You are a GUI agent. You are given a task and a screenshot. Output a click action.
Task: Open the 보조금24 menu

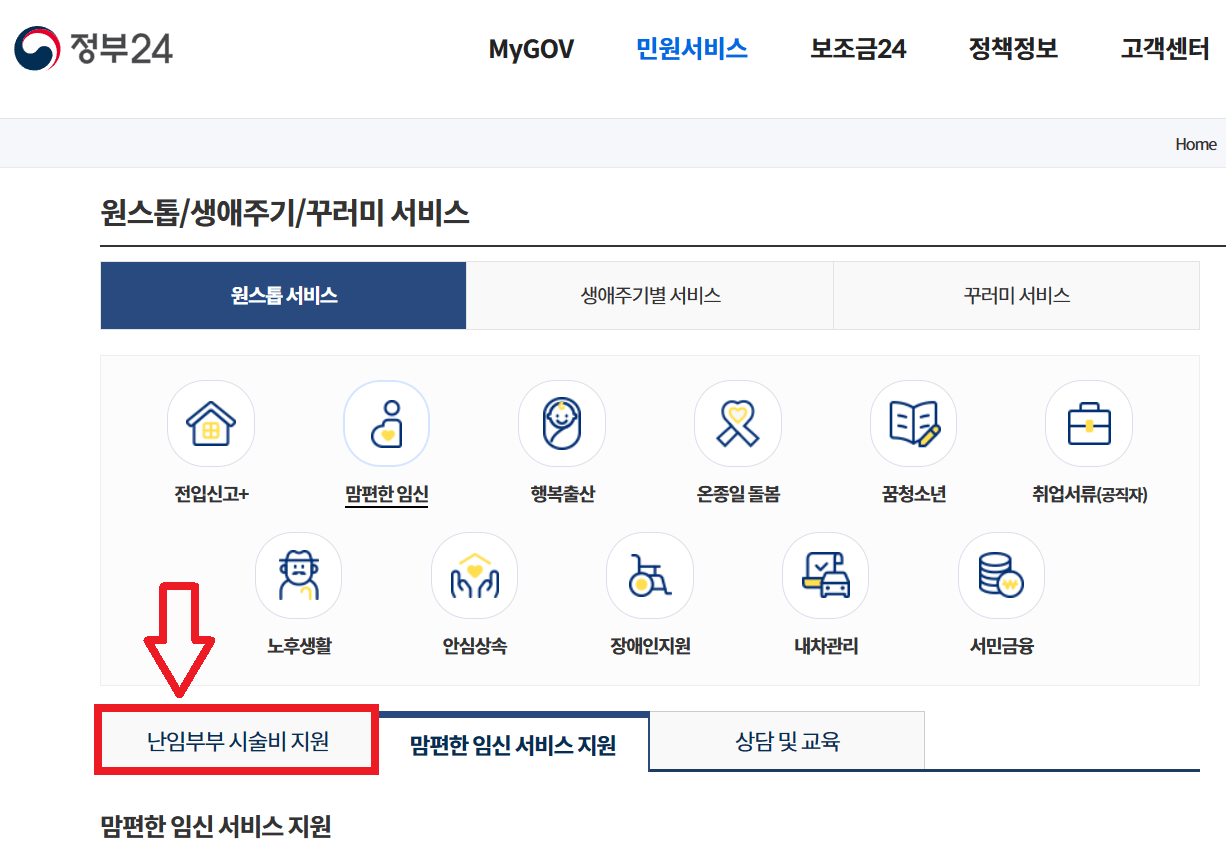pos(858,48)
